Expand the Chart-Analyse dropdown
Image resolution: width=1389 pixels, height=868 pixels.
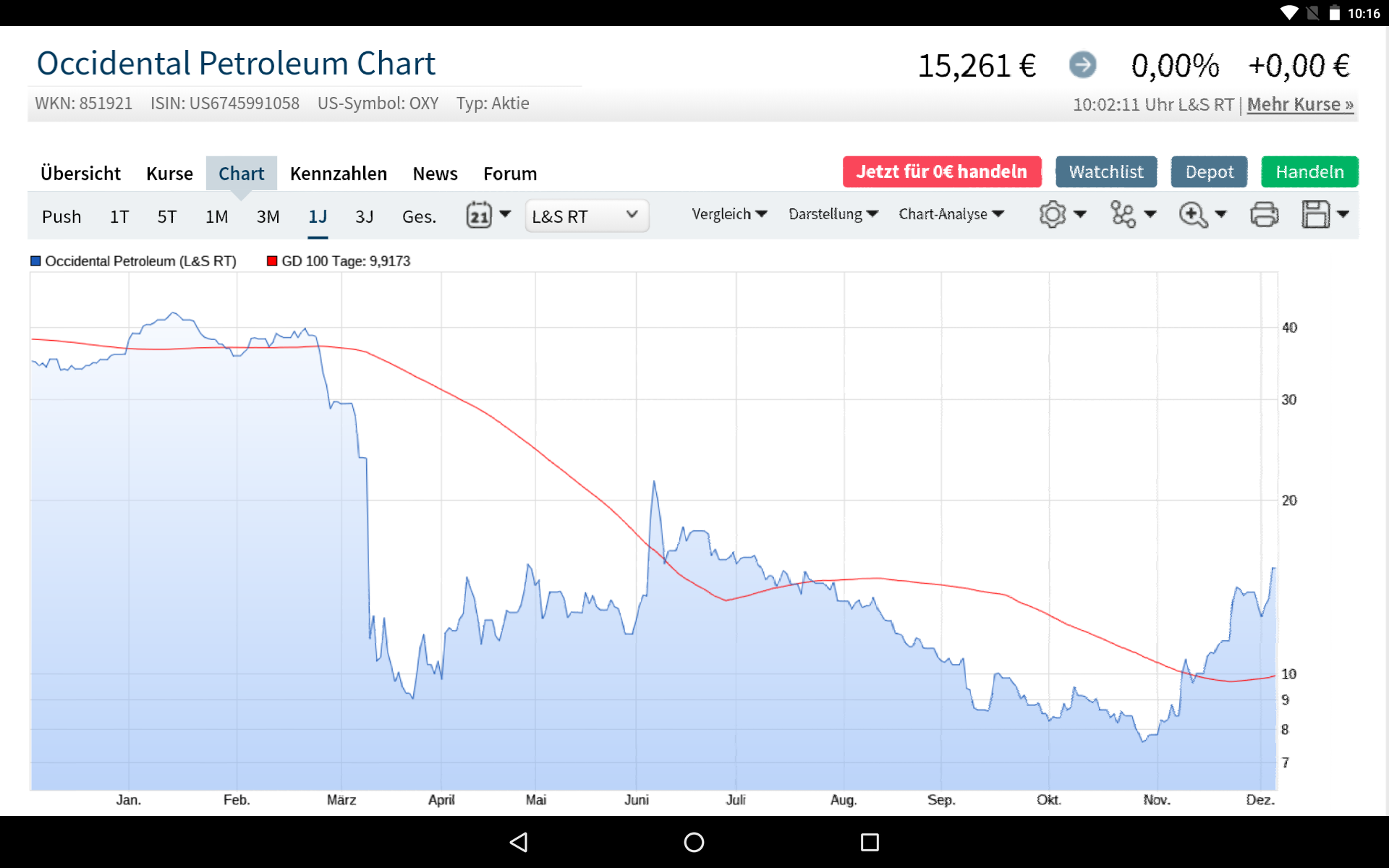[951, 214]
